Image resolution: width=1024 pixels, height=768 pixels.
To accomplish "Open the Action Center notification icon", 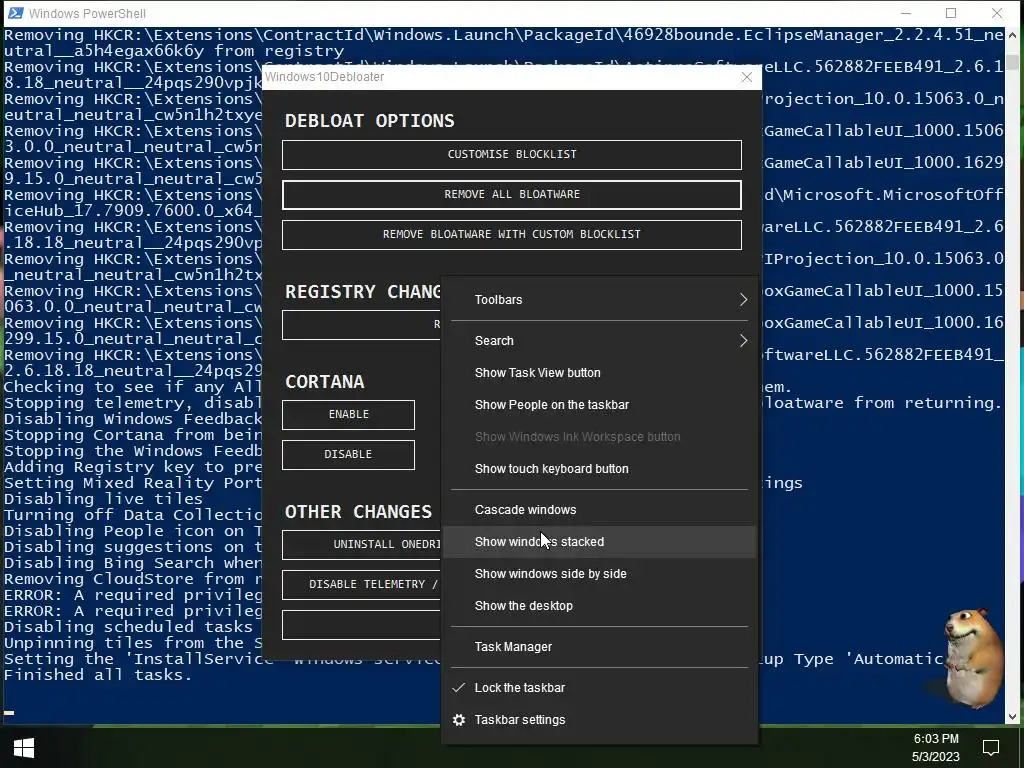I will (x=991, y=748).
